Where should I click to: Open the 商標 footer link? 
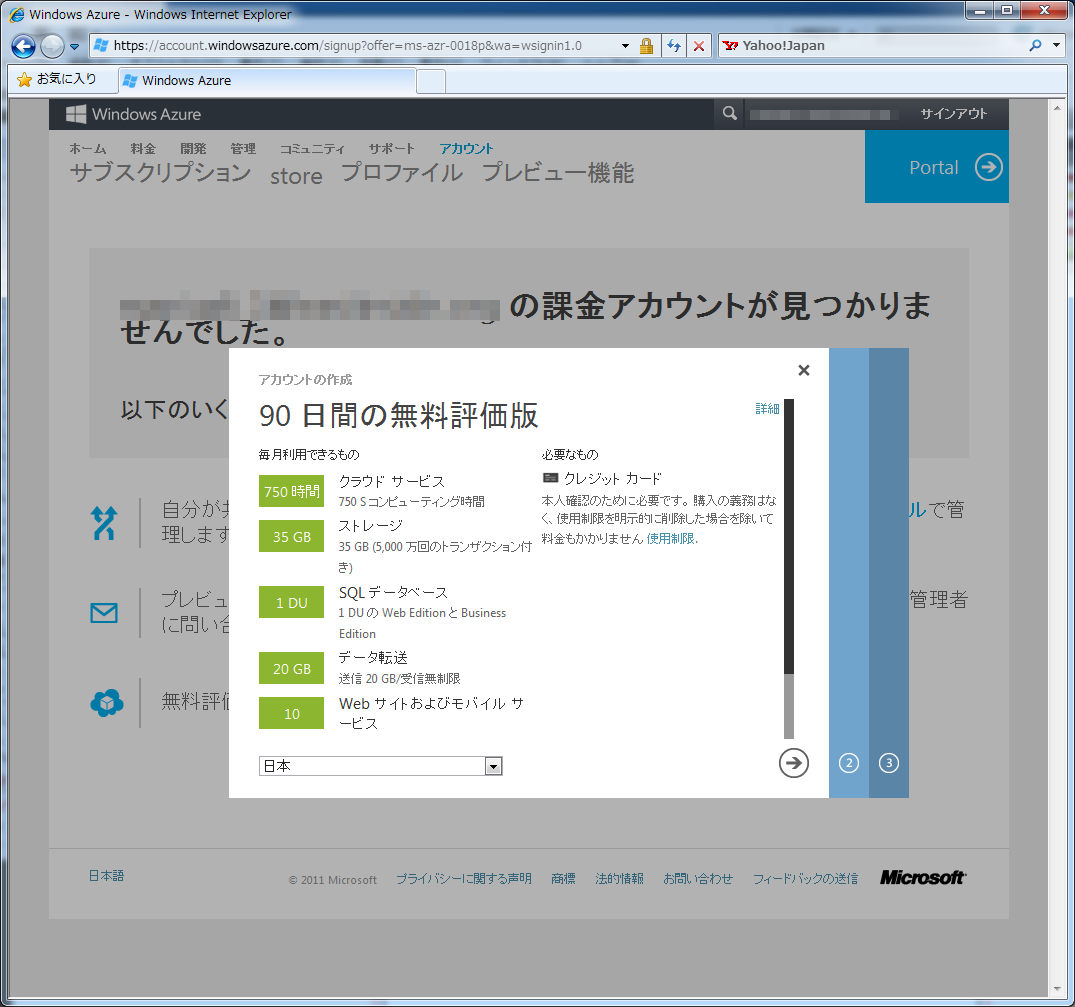[x=564, y=879]
